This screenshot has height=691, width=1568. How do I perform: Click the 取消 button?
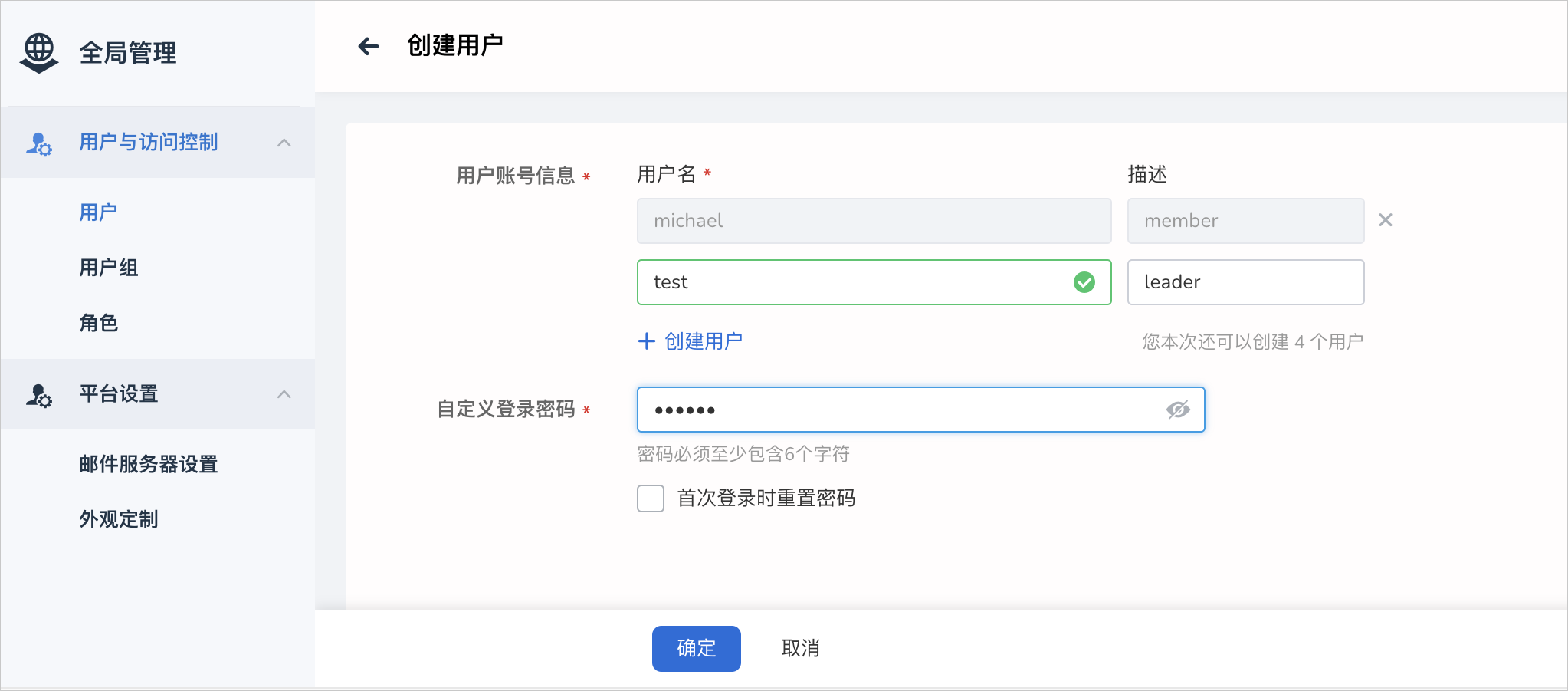[x=801, y=649]
